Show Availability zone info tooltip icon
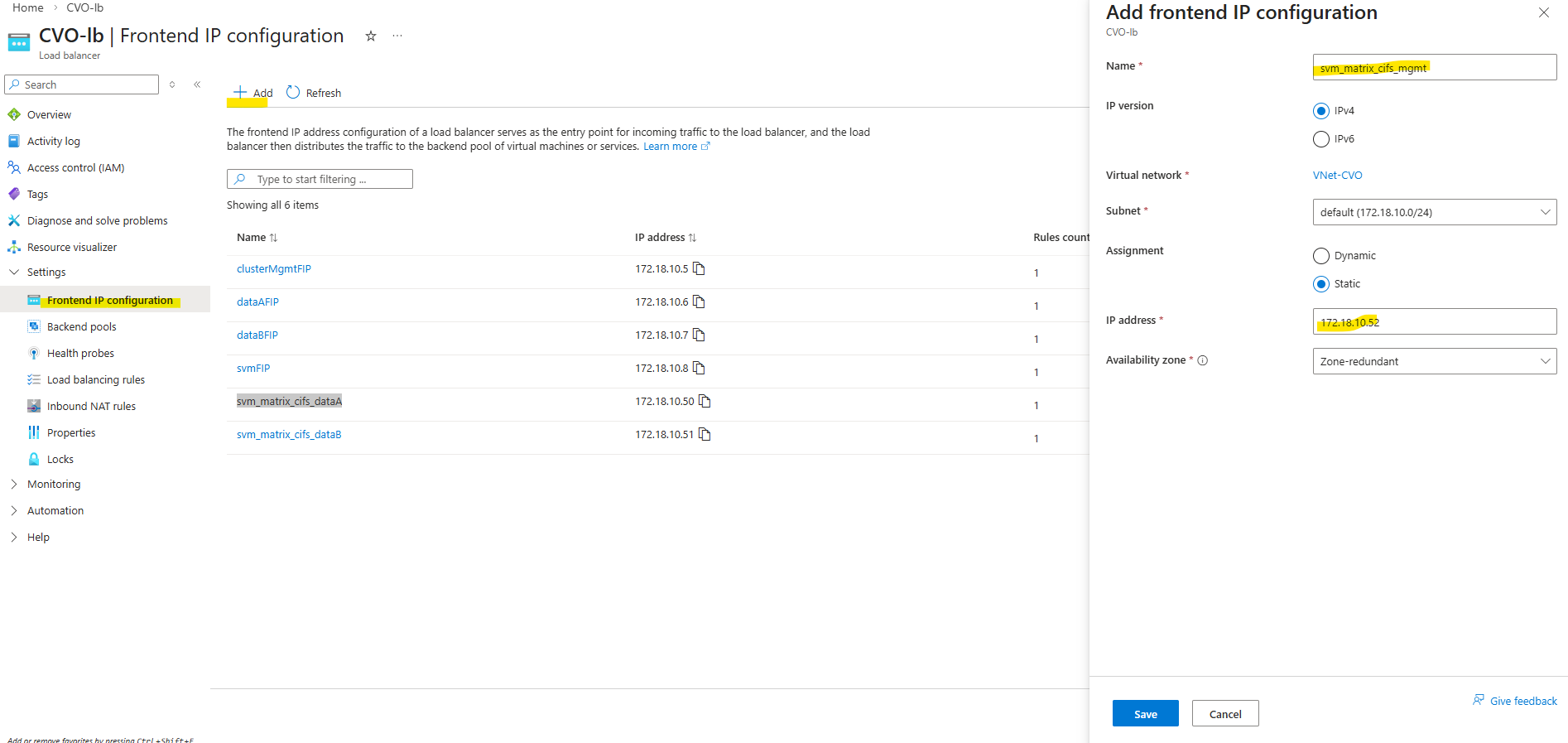 tap(1203, 360)
